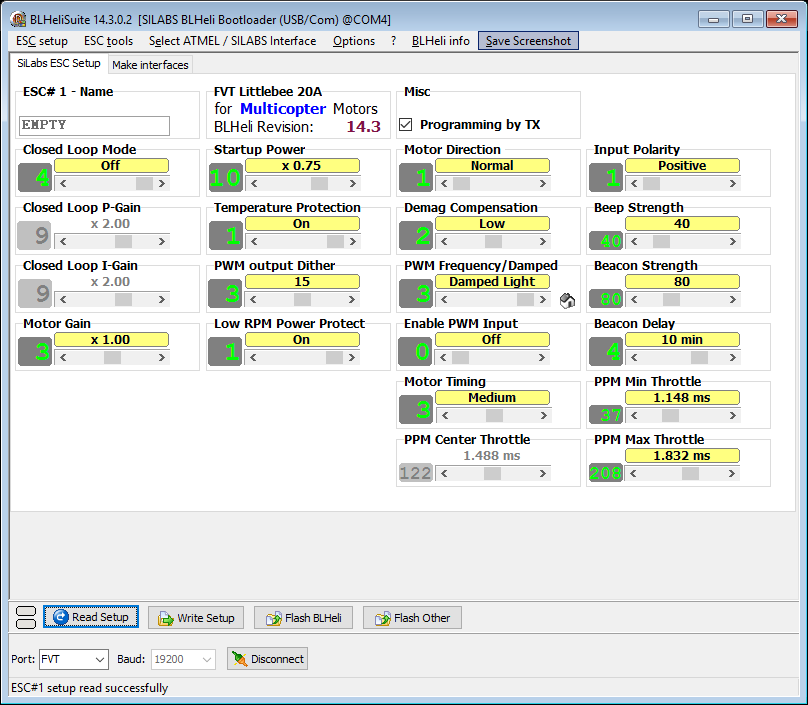Click the x 0.75 Startup Power value

301,165
